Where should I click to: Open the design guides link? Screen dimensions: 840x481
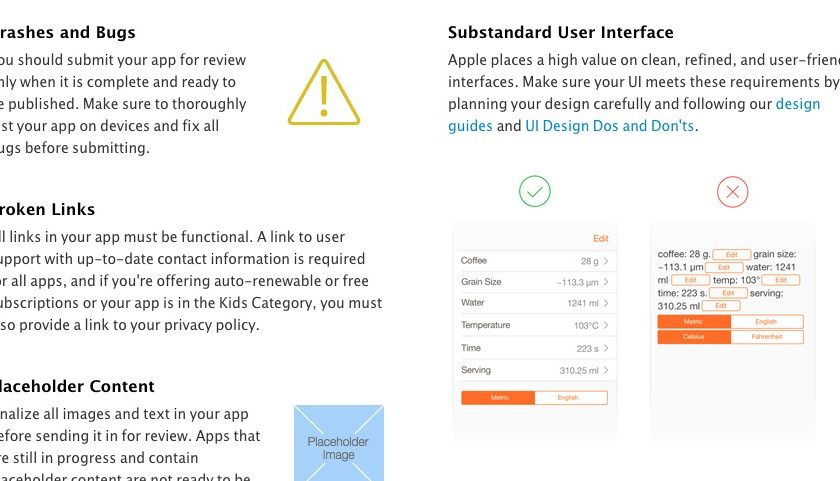798,104
